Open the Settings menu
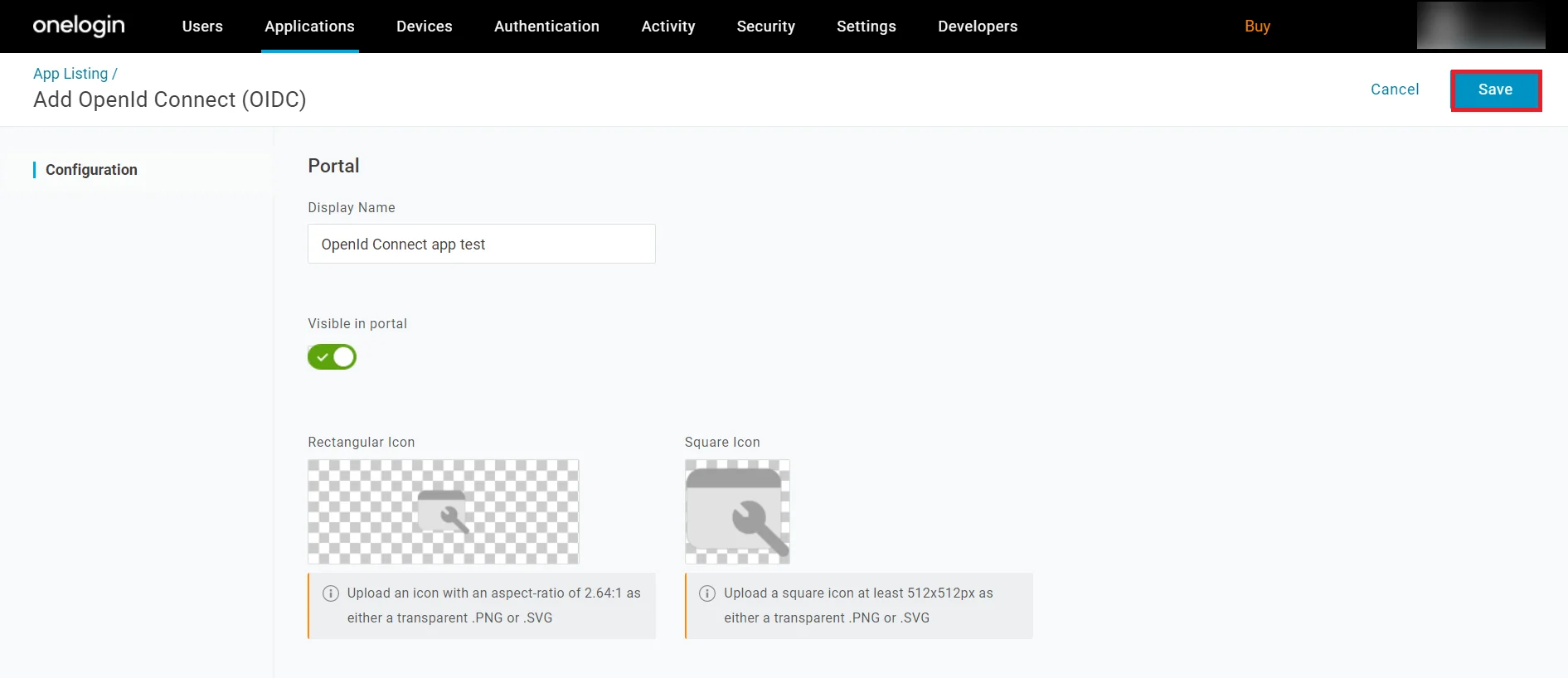Screen dimensions: 1568x678 coord(867,27)
